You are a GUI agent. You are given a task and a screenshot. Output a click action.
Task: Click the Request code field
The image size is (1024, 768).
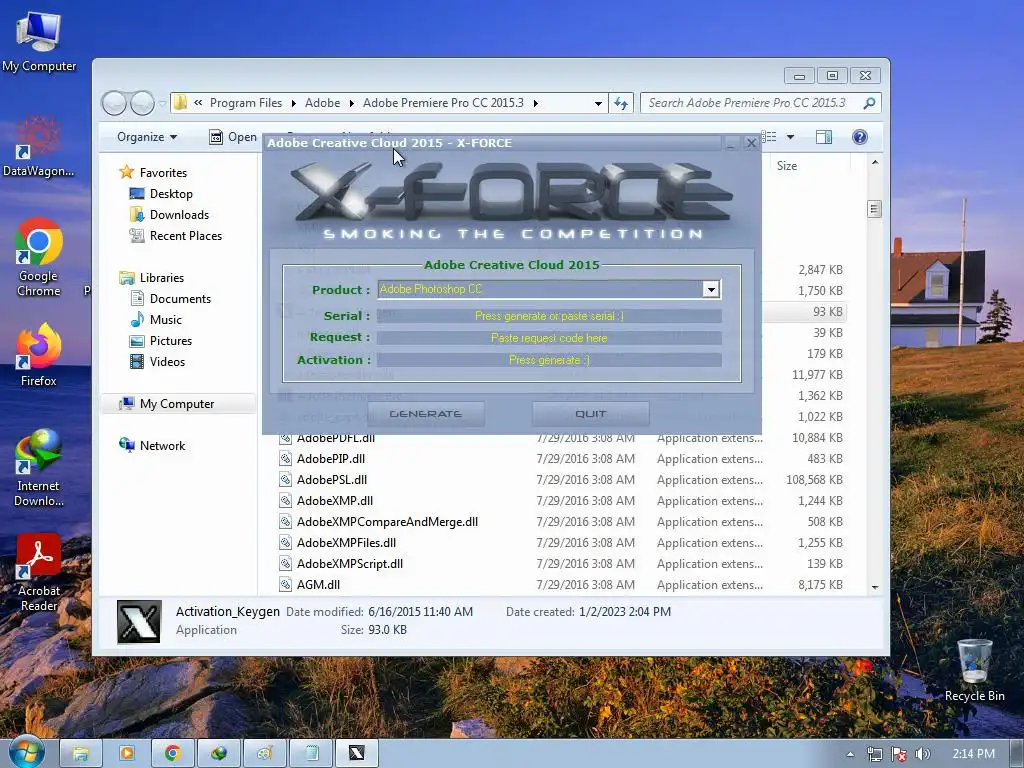pyautogui.click(x=549, y=338)
